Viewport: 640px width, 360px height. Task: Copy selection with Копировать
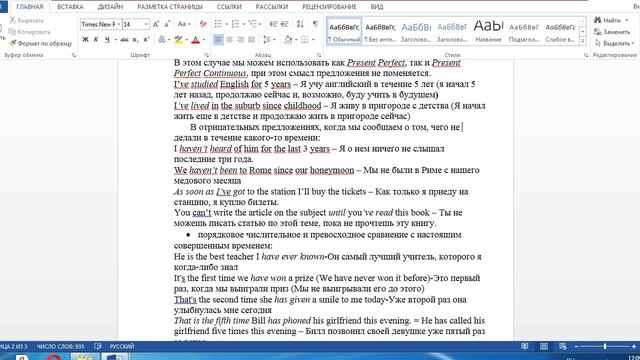[29, 32]
